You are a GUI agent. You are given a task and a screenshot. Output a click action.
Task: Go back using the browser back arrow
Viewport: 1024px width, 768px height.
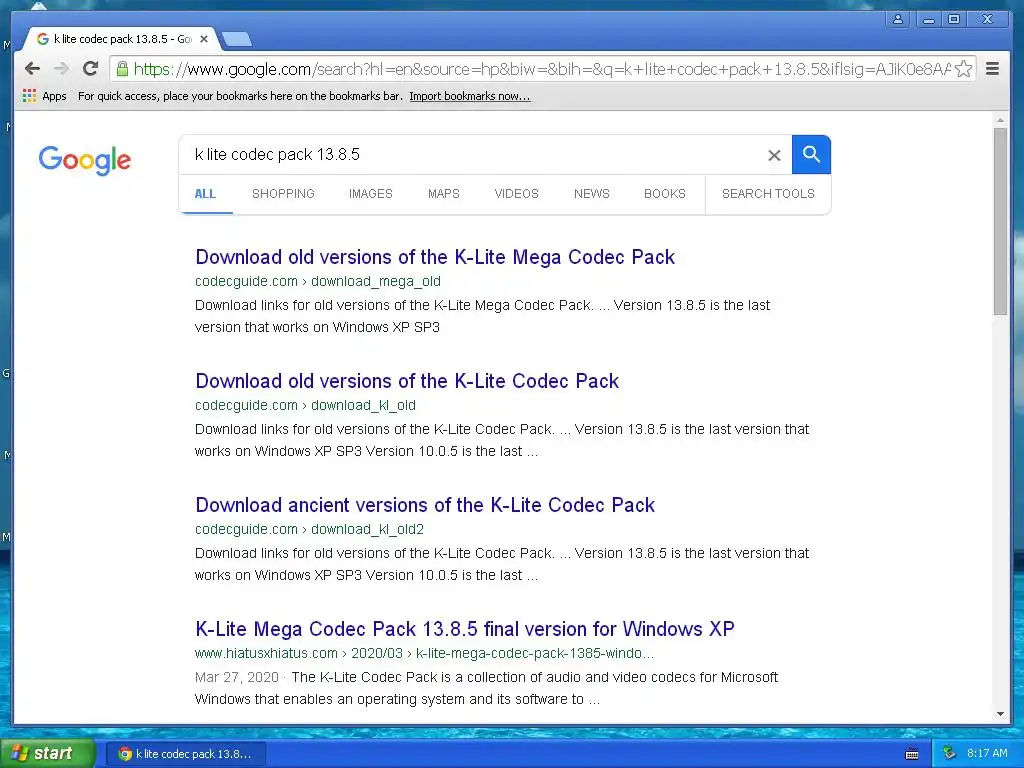pyautogui.click(x=32, y=69)
